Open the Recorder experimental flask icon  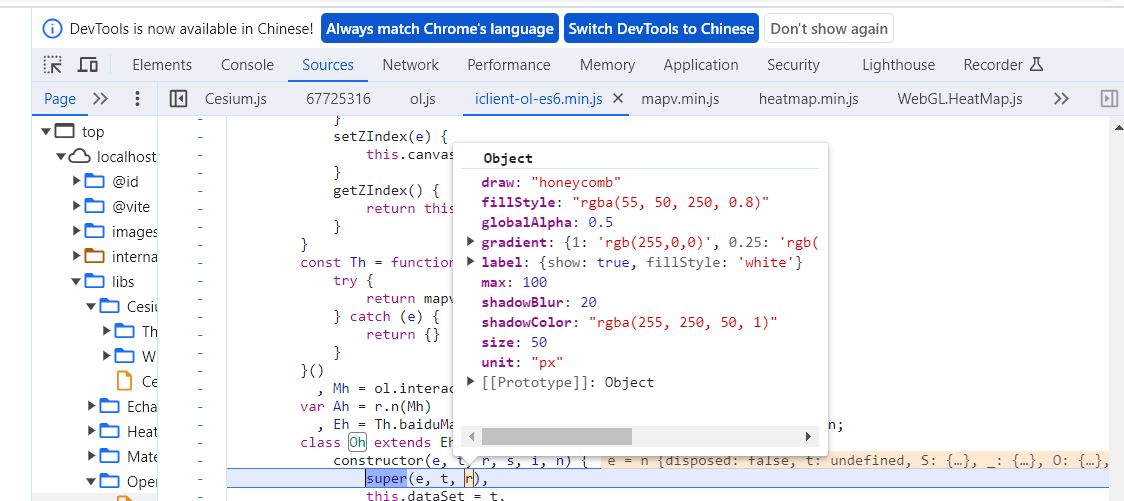(x=1035, y=65)
